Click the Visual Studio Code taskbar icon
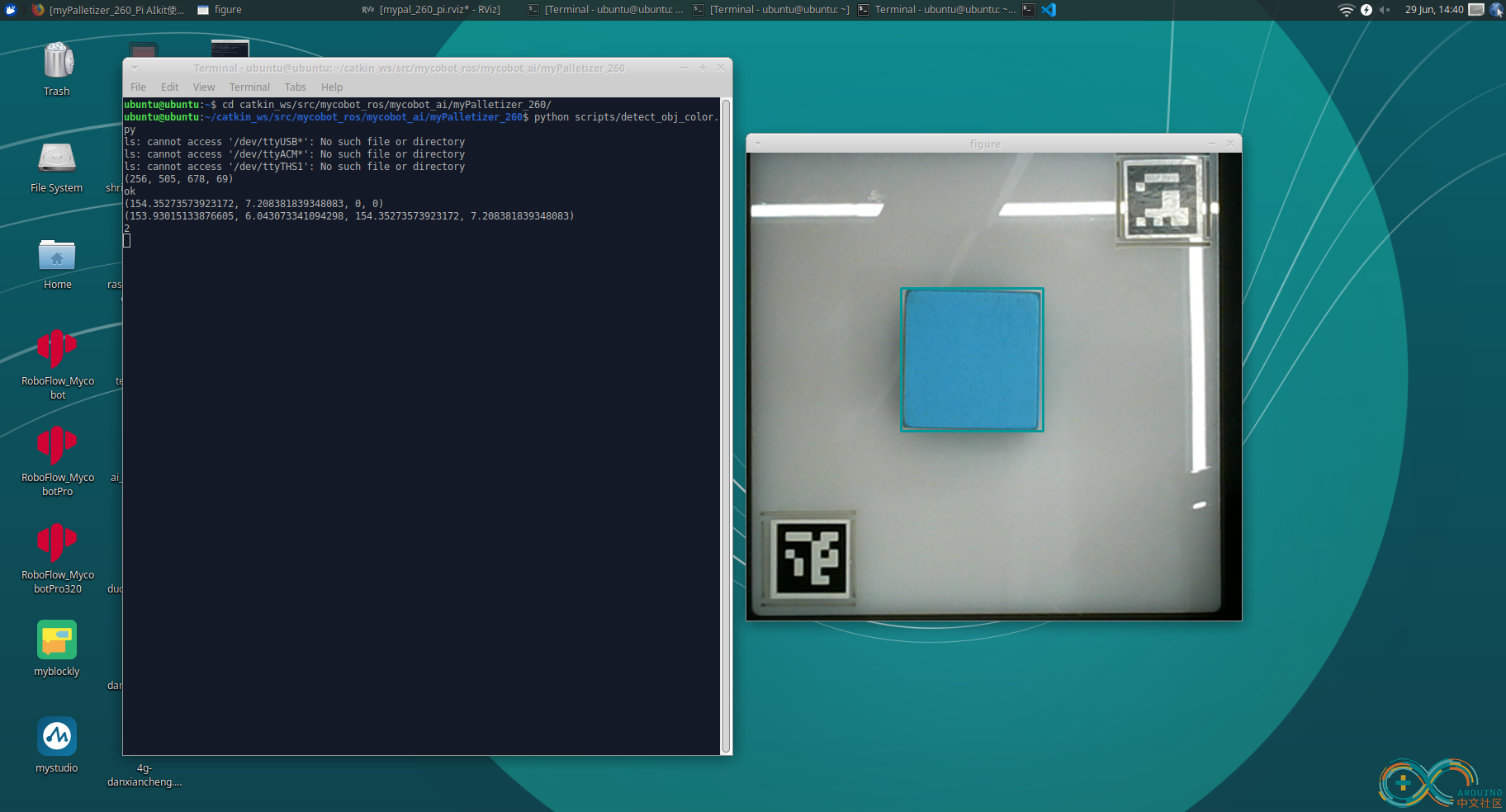Viewport: 1506px width, 812px height. (1049, 10)
